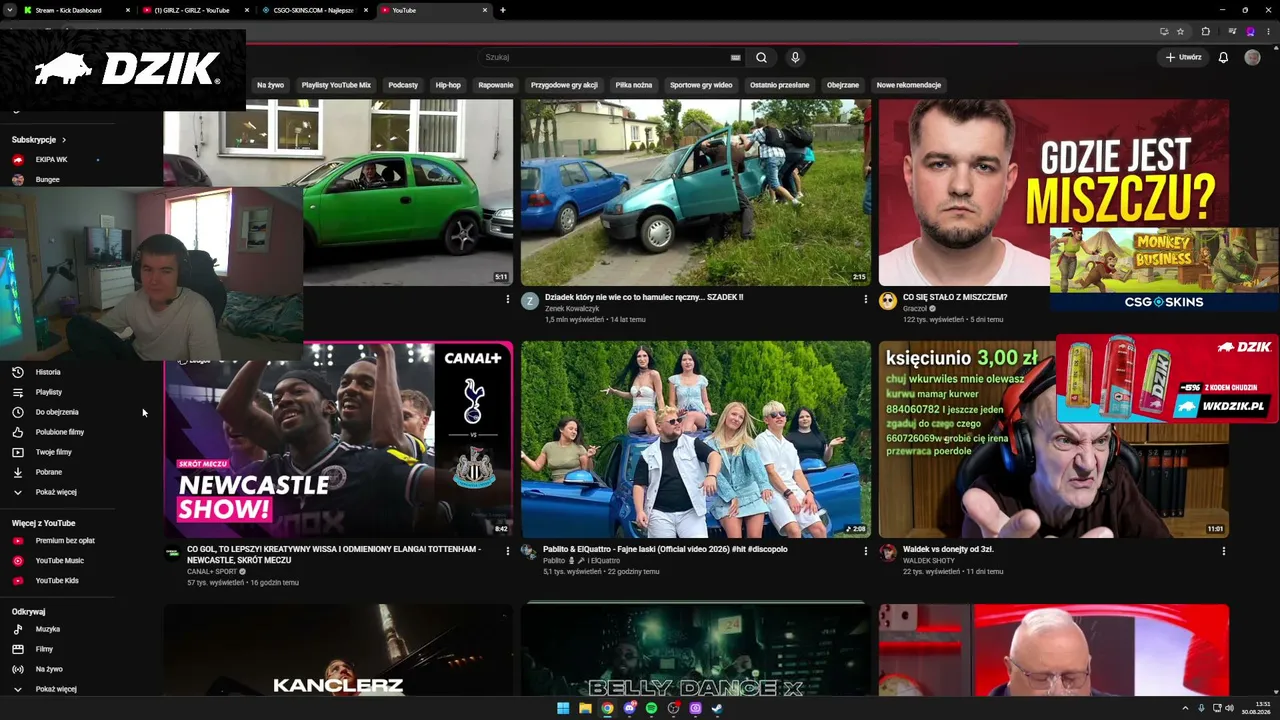The height and width of the screenshot is (720, 1280).
Task: Open YouTube Kids link in sidebar
Action: [x=56, y=581]
